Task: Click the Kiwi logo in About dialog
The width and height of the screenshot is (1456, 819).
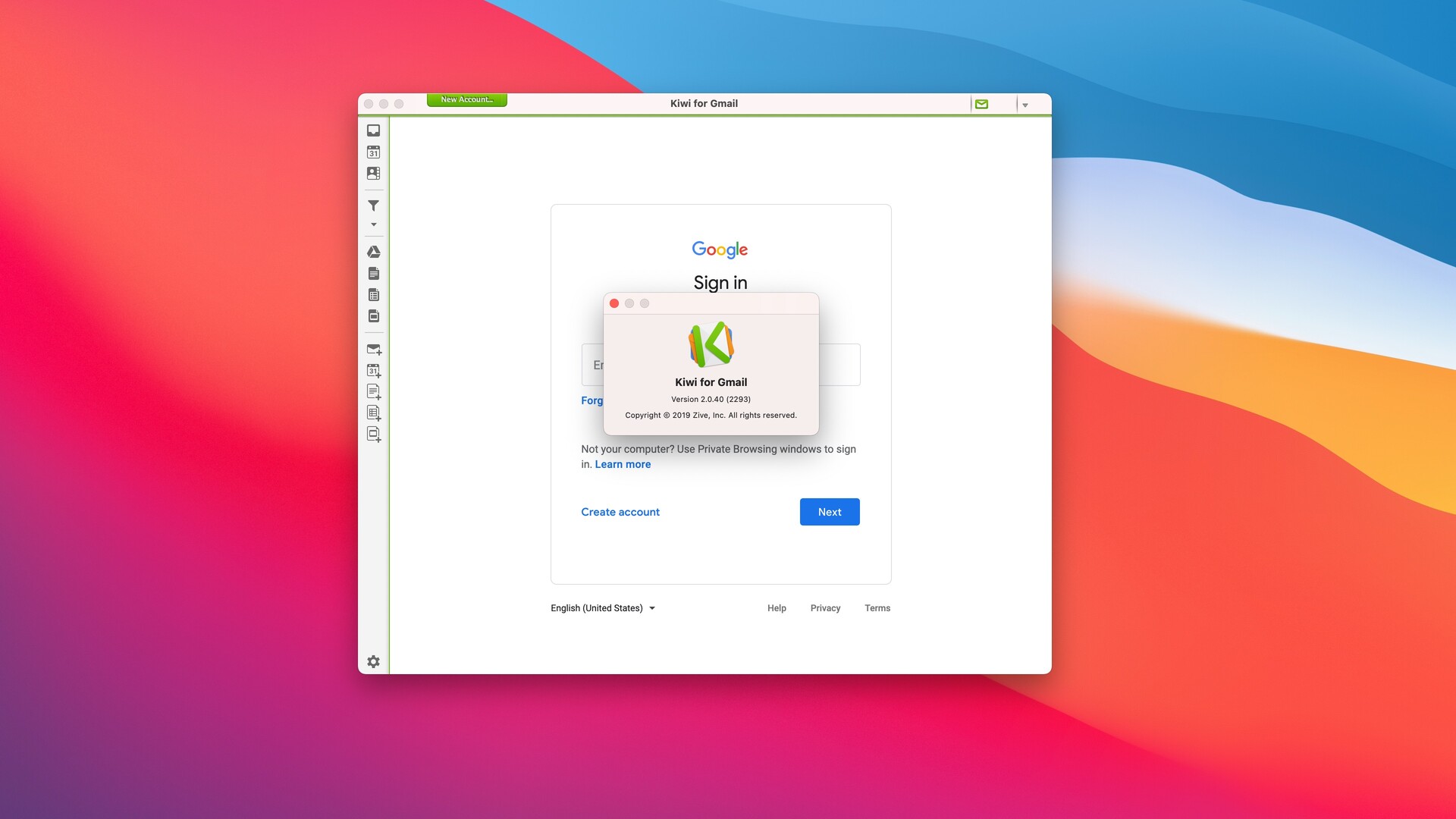Action: click(711, 344)
